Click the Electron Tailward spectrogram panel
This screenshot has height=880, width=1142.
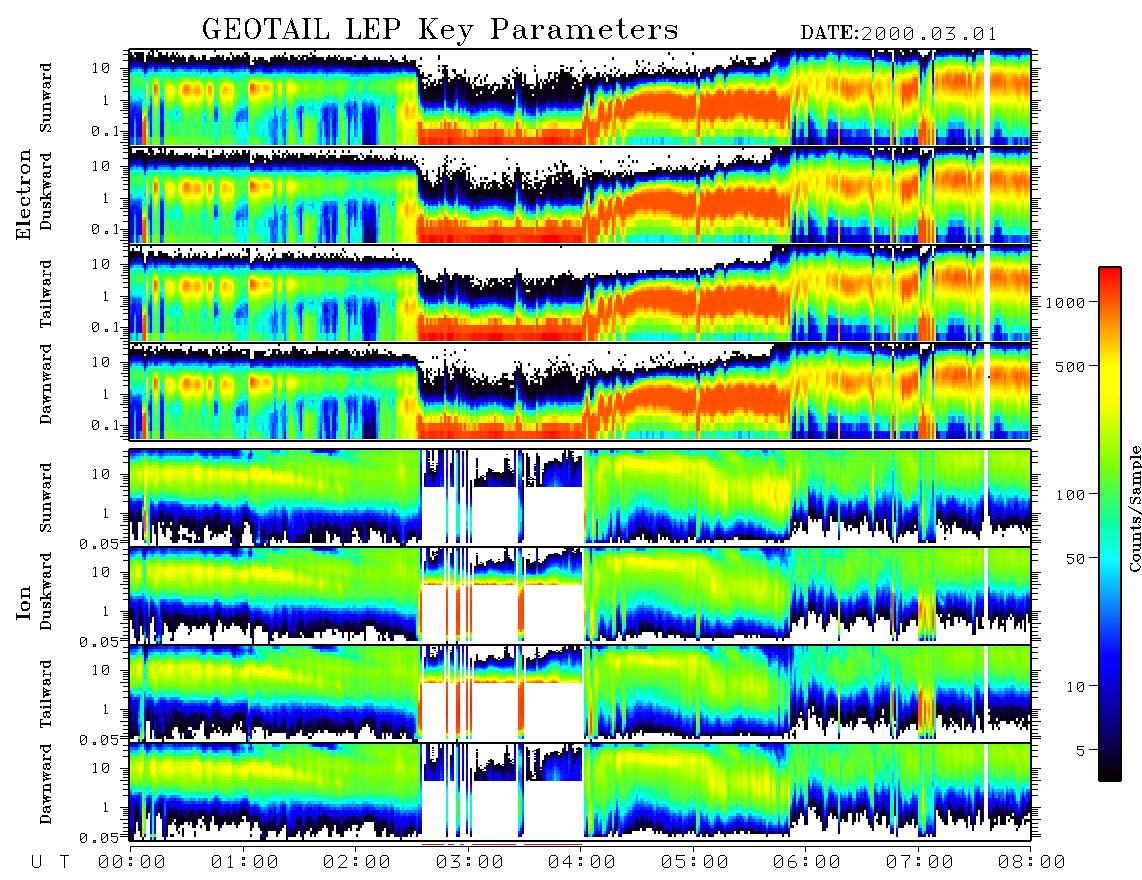pyautogui.click(x=580, y=293)
